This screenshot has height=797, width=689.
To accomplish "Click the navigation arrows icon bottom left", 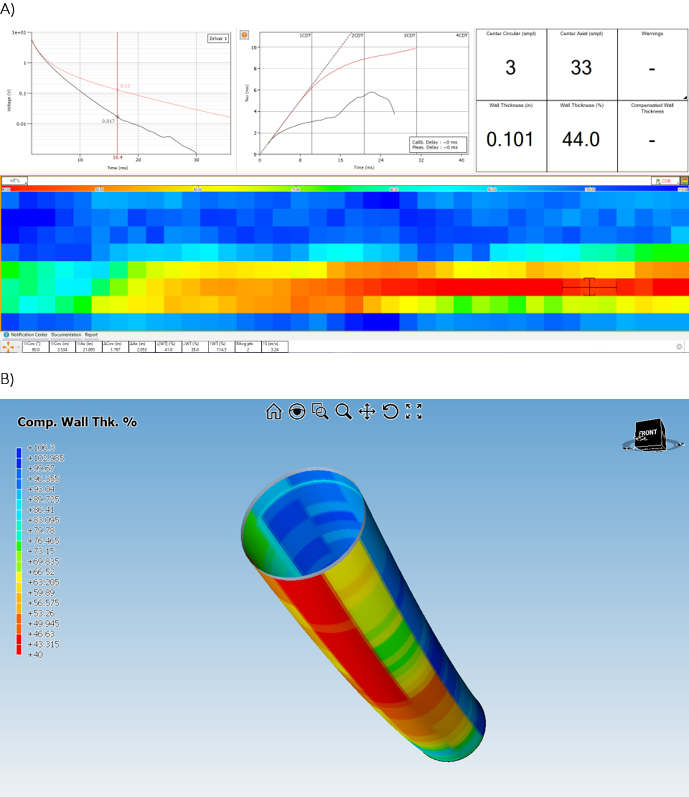I will [x=11, y=346].
